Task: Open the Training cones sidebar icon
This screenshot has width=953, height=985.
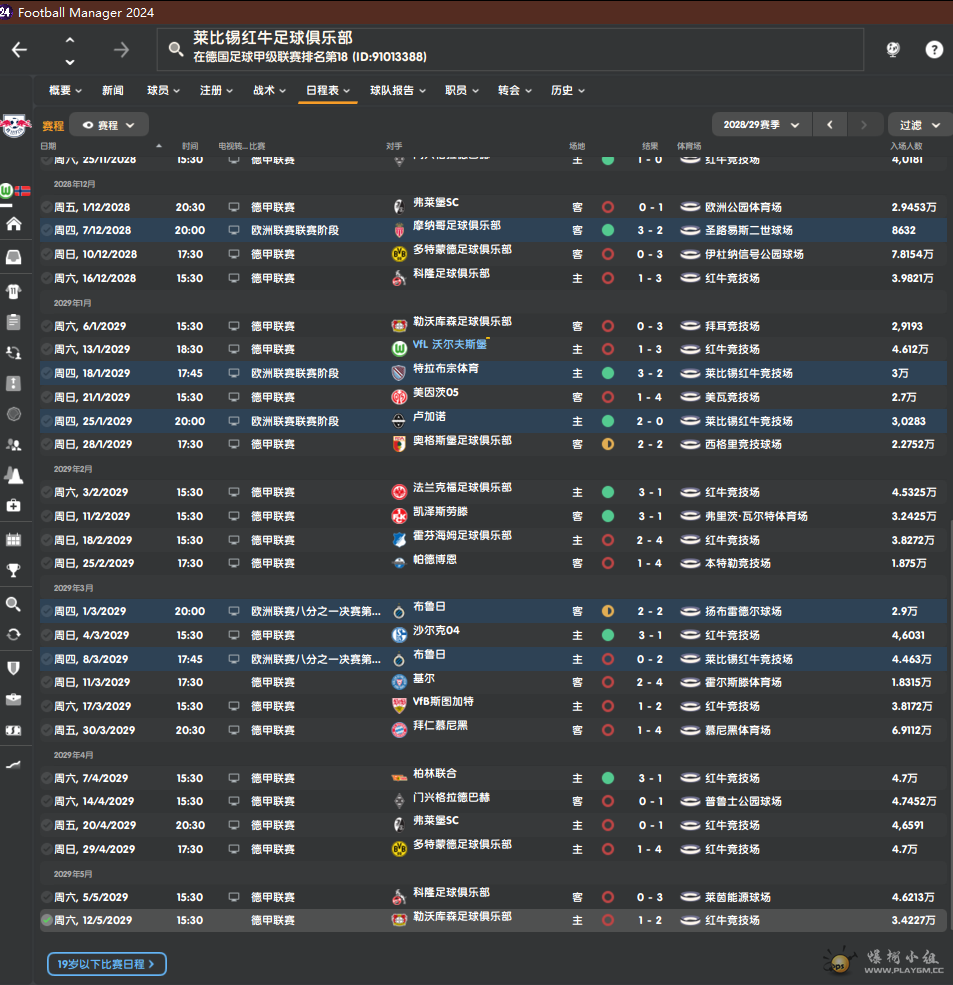Action: pos(14,476)
